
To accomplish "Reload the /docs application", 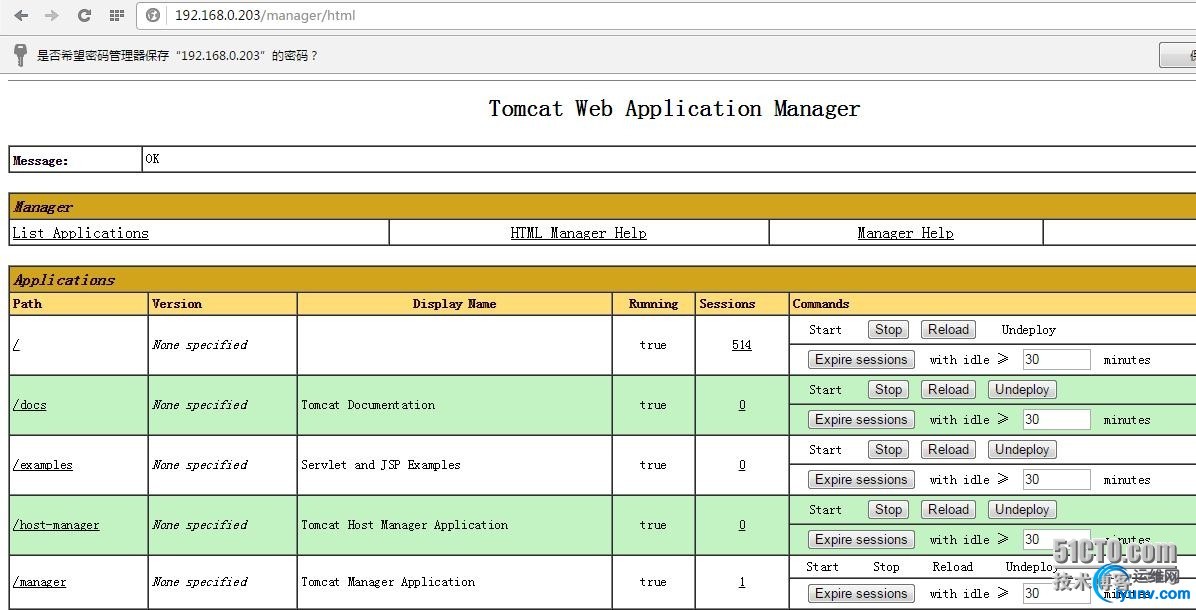I will point(948,390).
